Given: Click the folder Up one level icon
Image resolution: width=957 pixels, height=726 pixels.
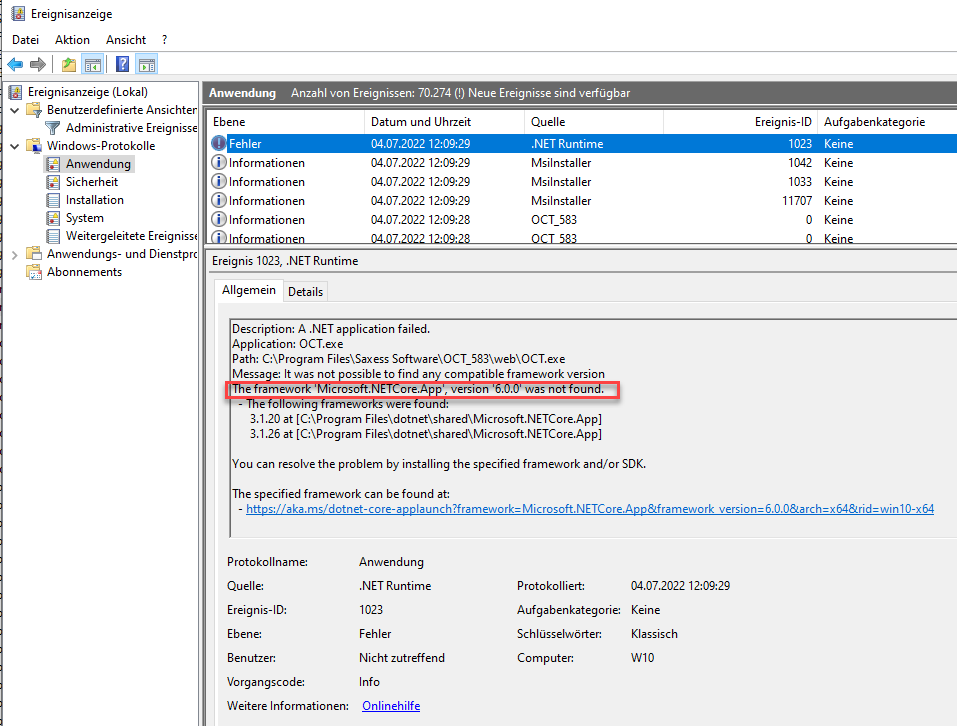Looking at the screenshot, I should pos(68,65).
